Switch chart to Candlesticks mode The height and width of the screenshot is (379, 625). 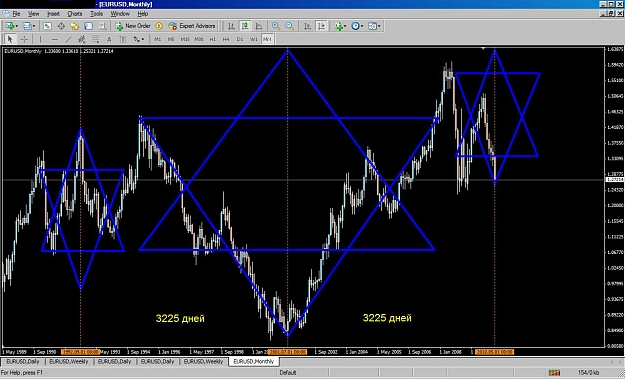245,26
